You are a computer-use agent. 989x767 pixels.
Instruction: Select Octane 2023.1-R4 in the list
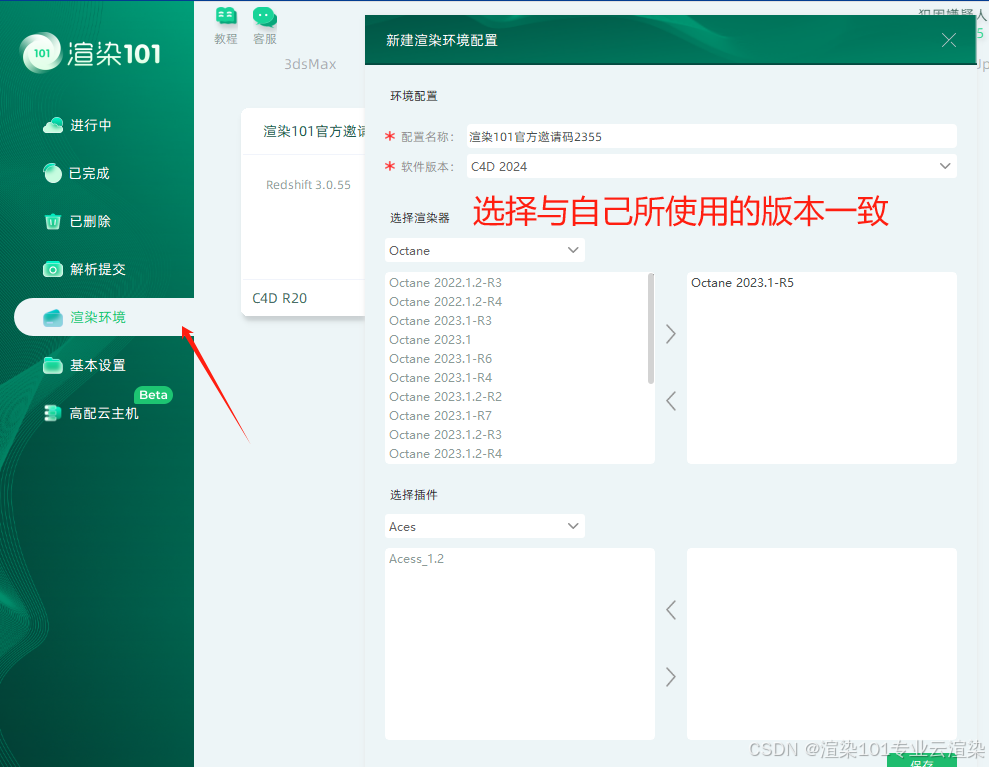click(440, 377)
